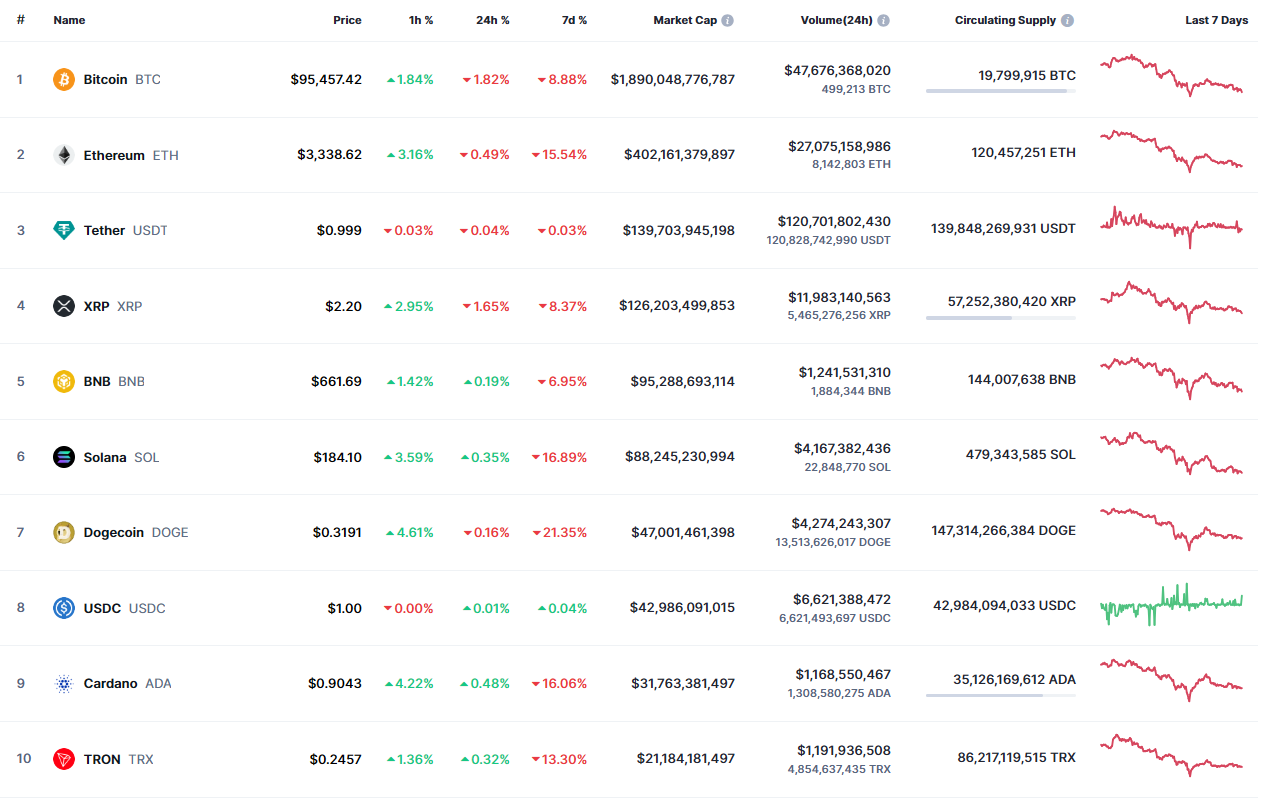Click the BNB yellow logo icon
Image resolution: width=1270 pixels, height=806 pixels.
coord(64,381)
